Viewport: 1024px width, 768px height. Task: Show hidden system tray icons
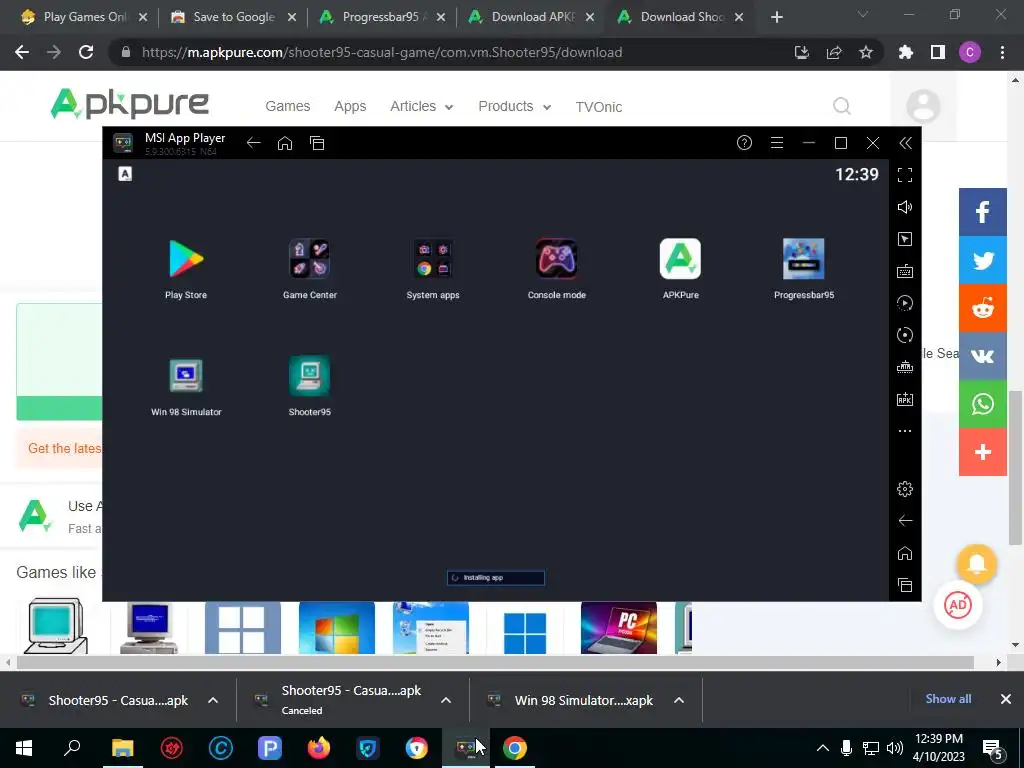point(823,748)
